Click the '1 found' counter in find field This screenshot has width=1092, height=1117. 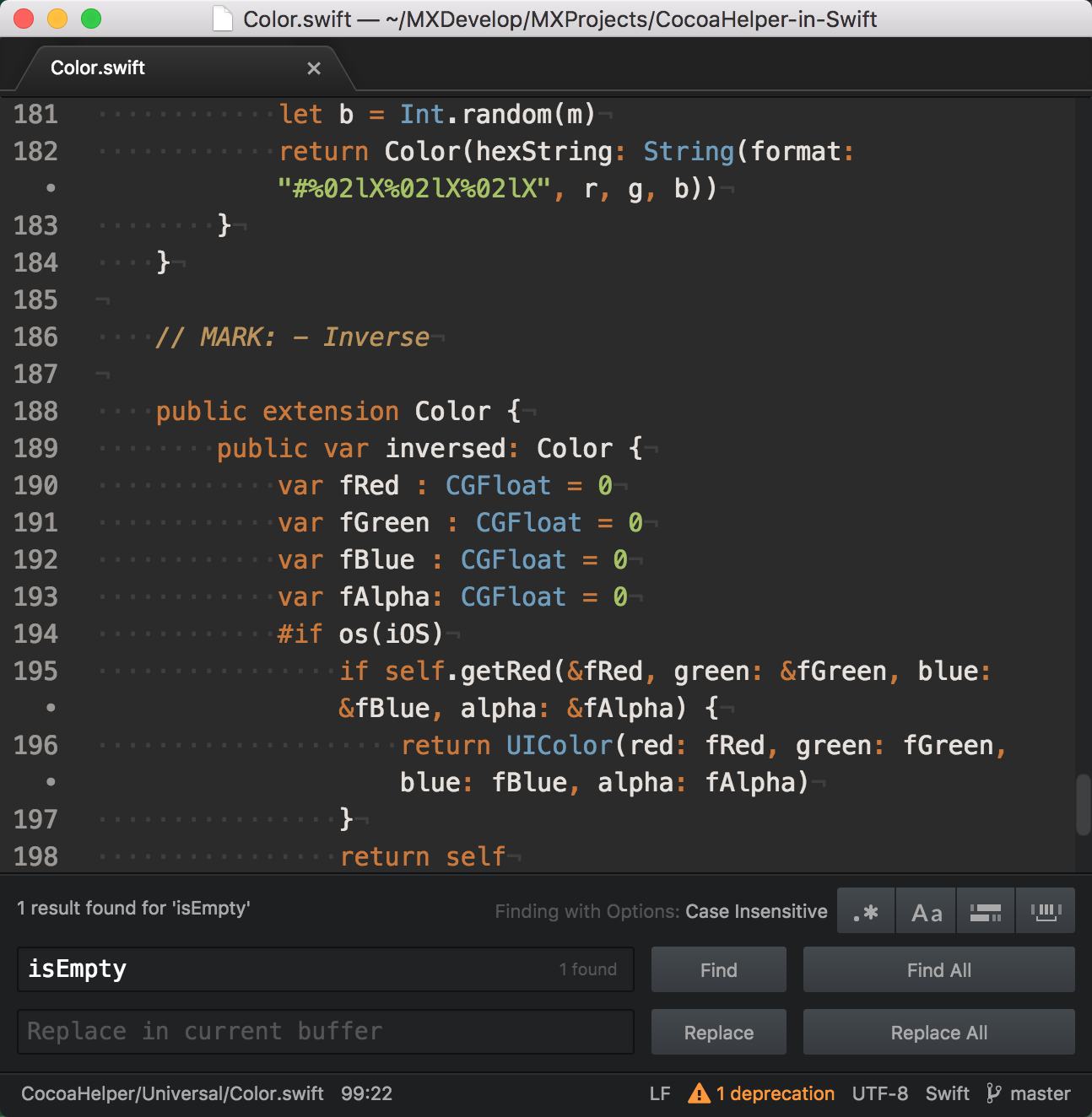[587, 970]
